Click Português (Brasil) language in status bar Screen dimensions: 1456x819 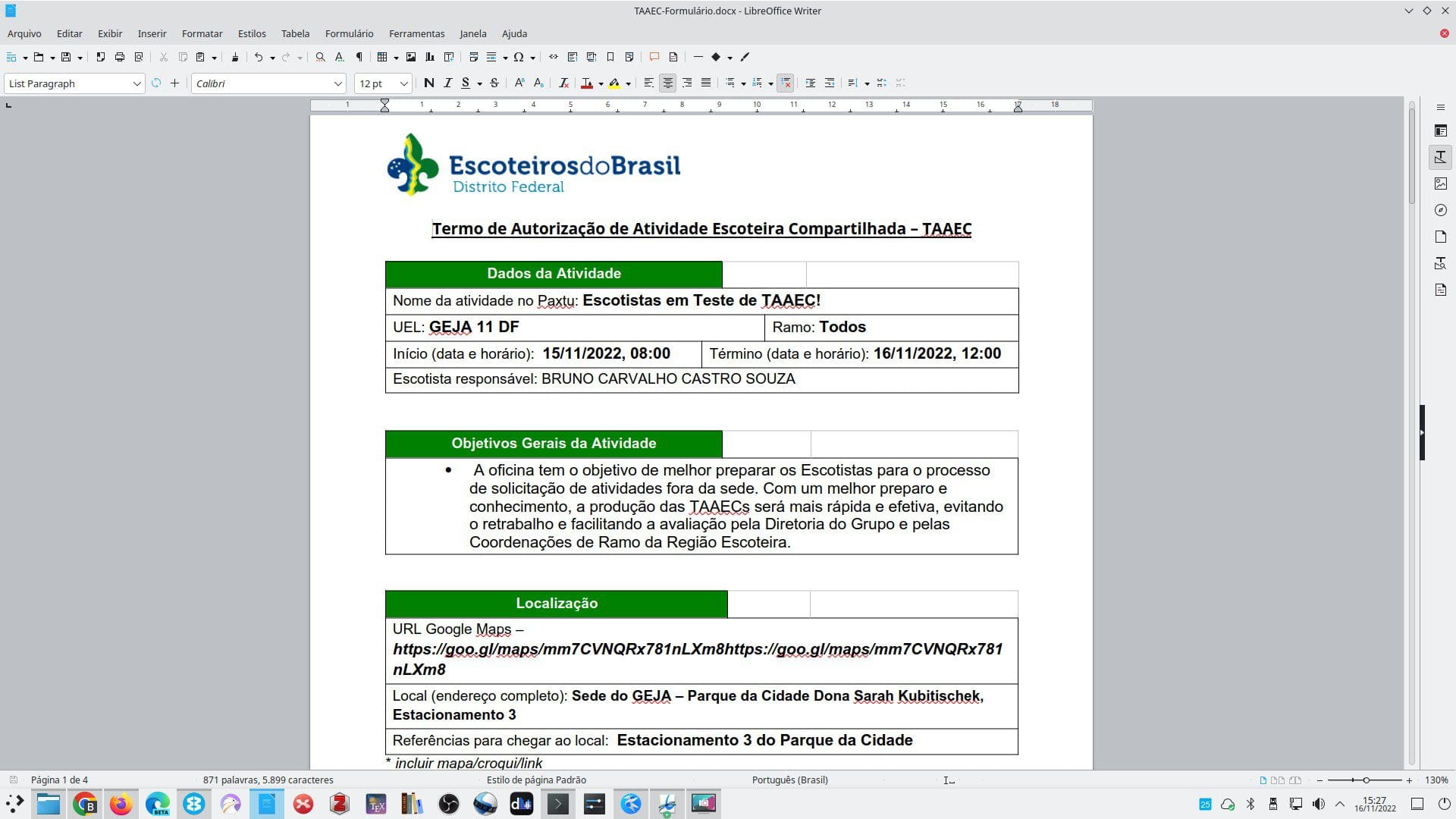tap(789, 780)
